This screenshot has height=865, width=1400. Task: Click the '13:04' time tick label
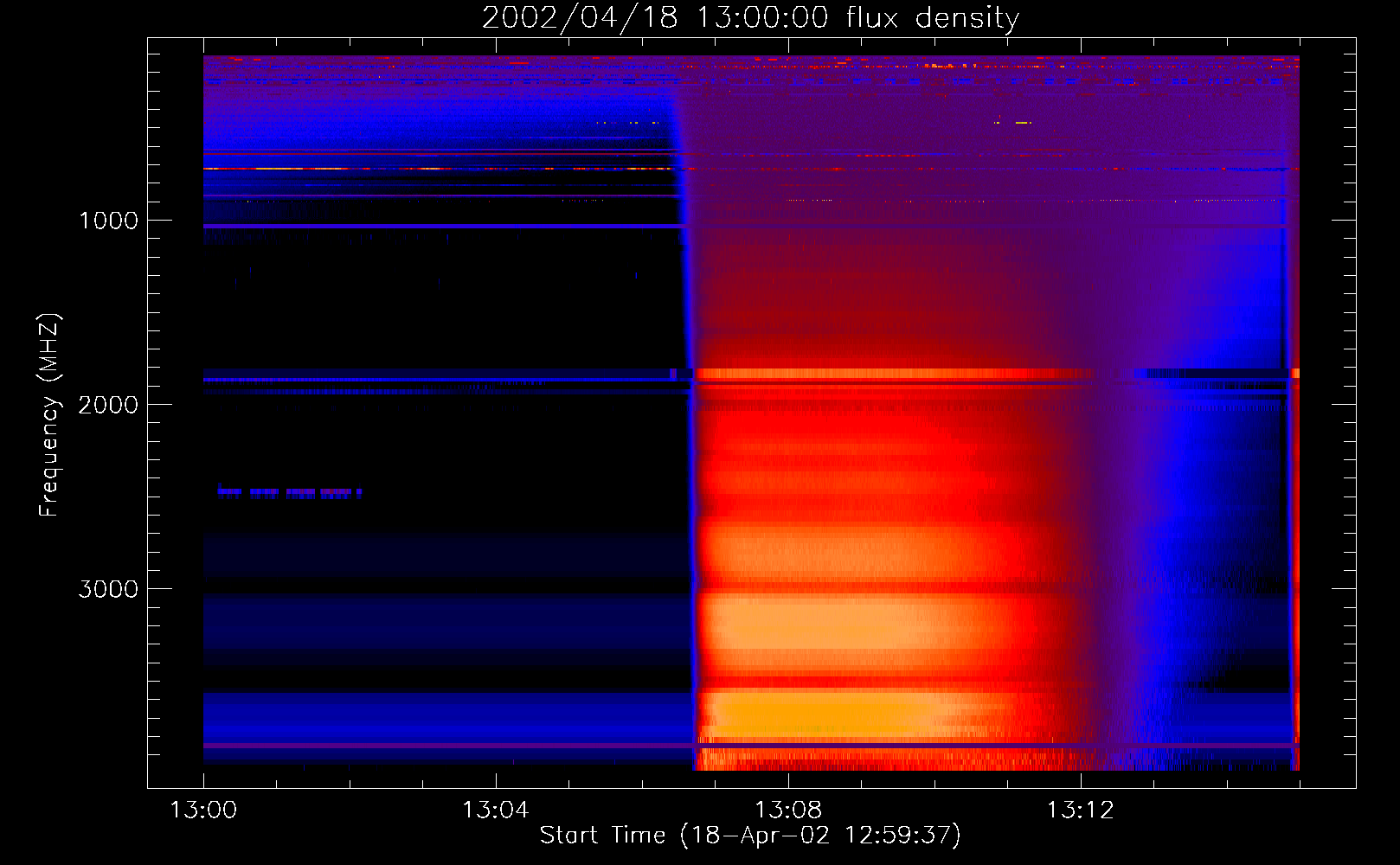[496, 811]
